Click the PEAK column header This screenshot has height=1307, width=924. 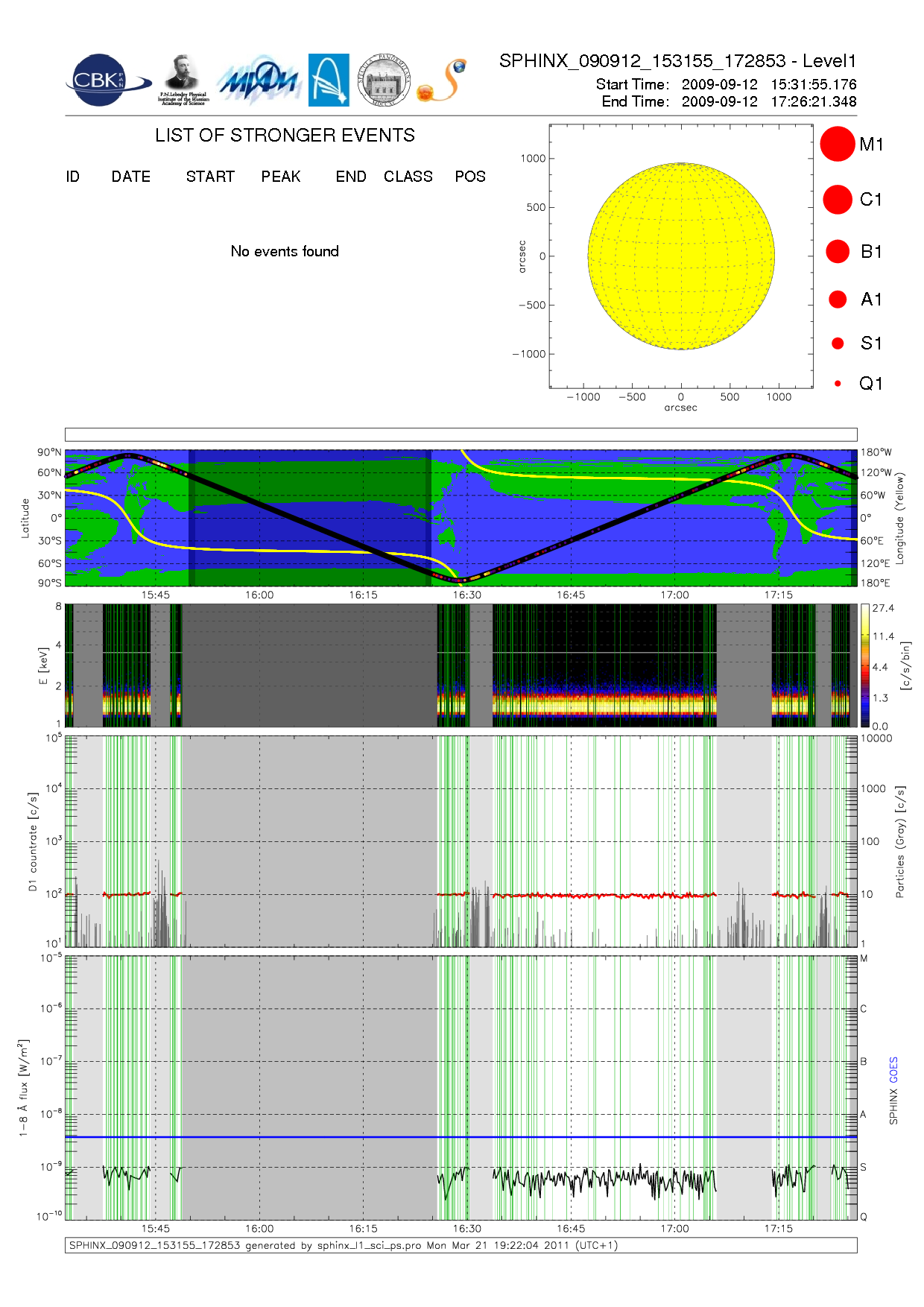point(281,177)
